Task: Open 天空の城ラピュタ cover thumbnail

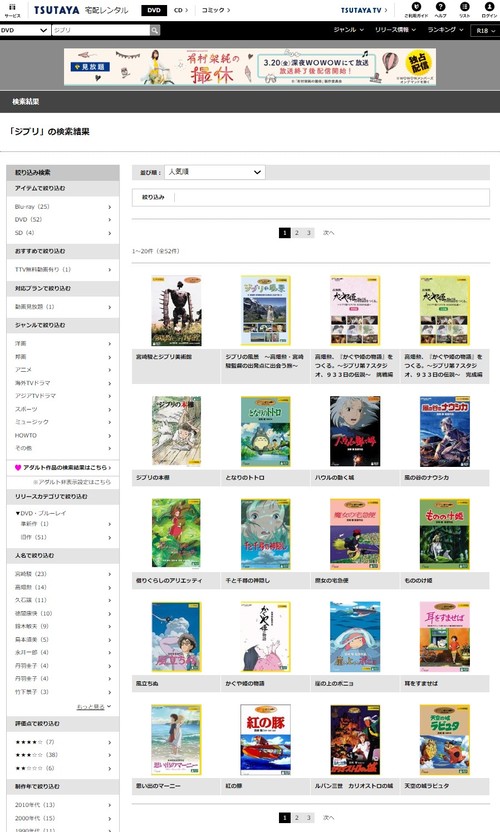Action: 445,740
